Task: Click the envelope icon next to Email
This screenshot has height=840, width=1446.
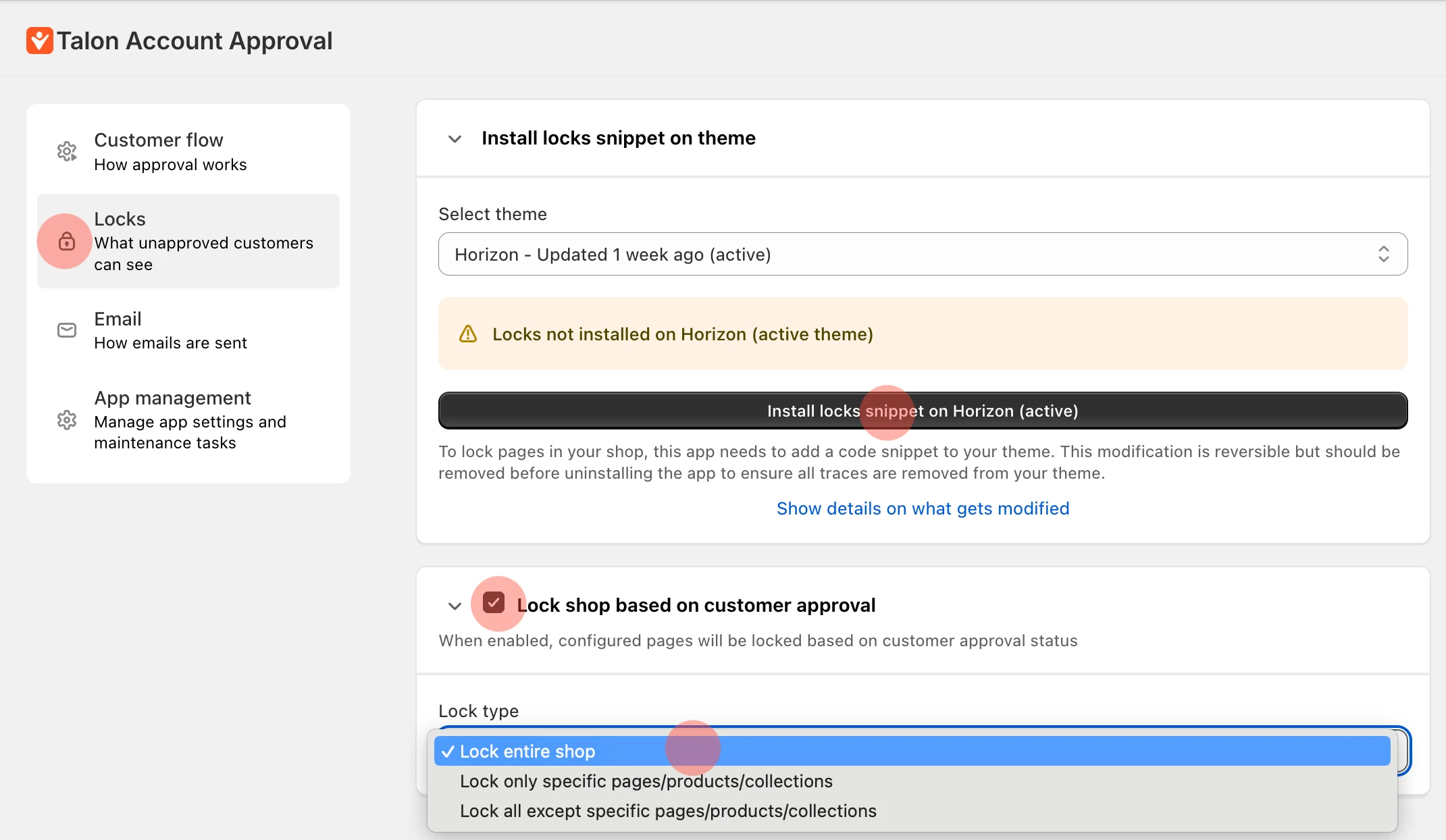Action: tap(66, 330)
